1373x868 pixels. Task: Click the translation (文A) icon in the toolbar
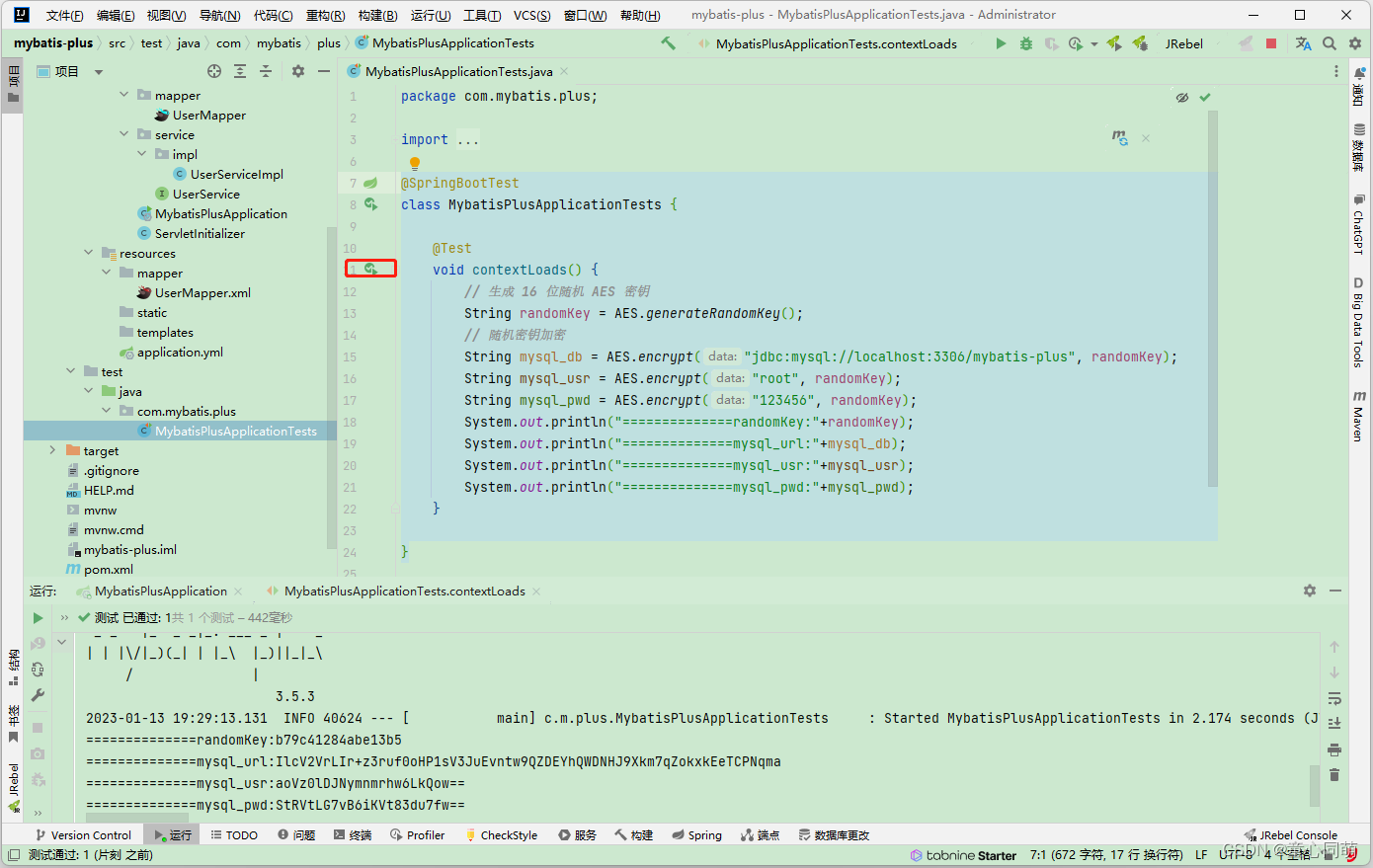(x=1304, y=43)
